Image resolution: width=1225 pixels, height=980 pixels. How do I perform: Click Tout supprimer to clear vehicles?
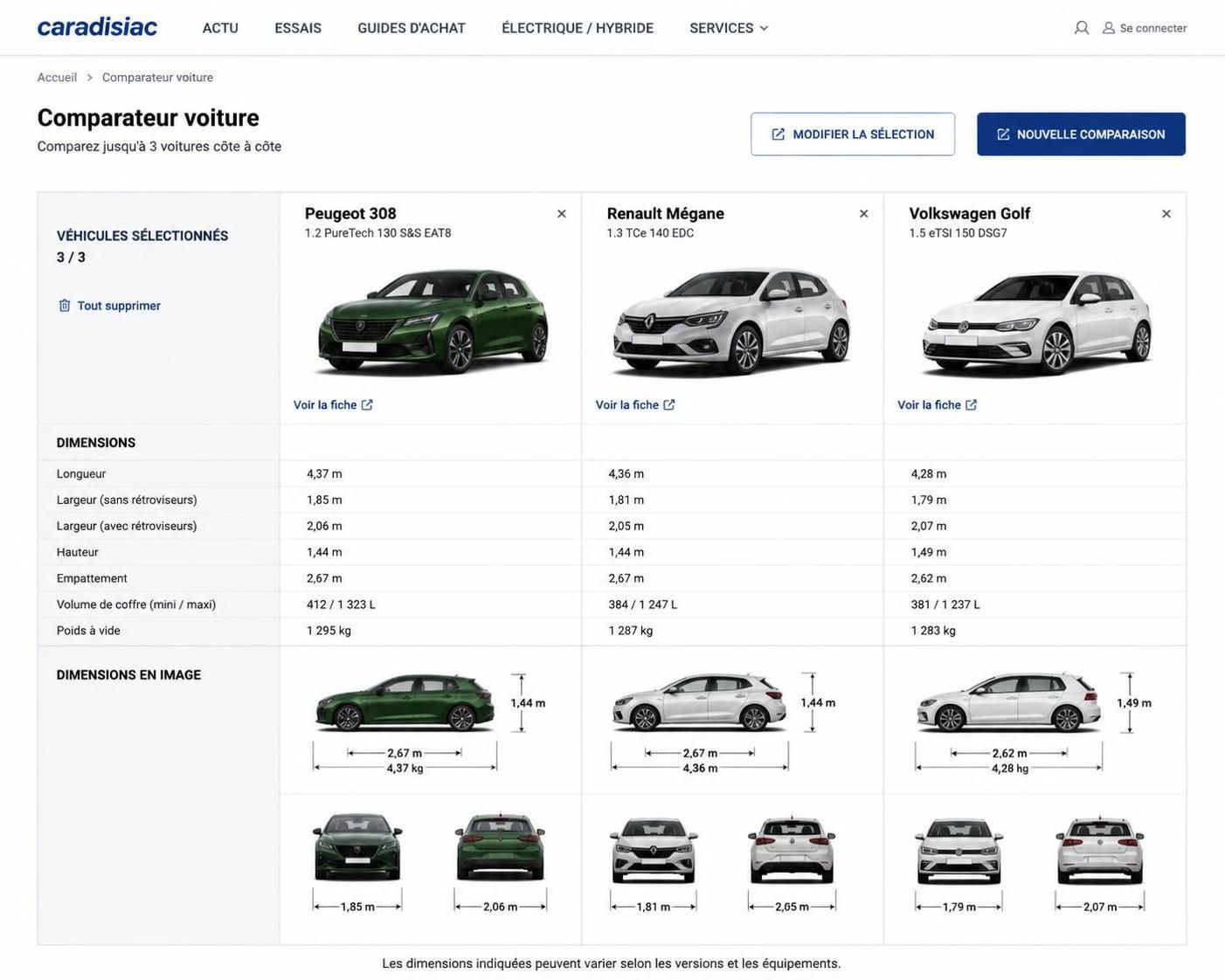(x=119, y=306)
